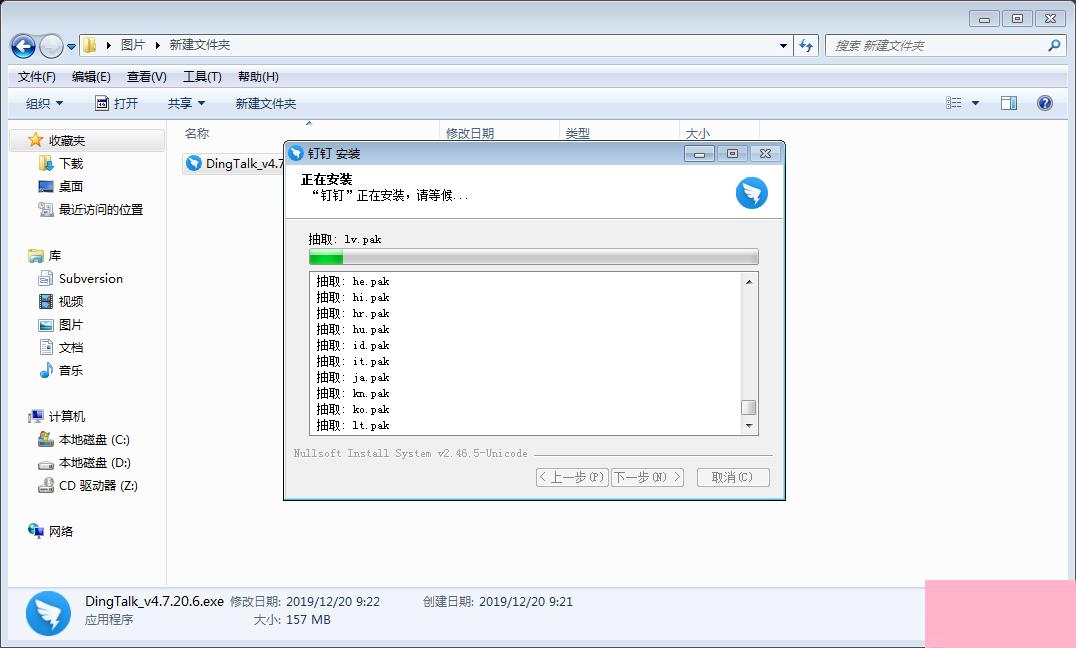Click the installer progress bar
This screenshot has width=1076, height=648.
534,257
